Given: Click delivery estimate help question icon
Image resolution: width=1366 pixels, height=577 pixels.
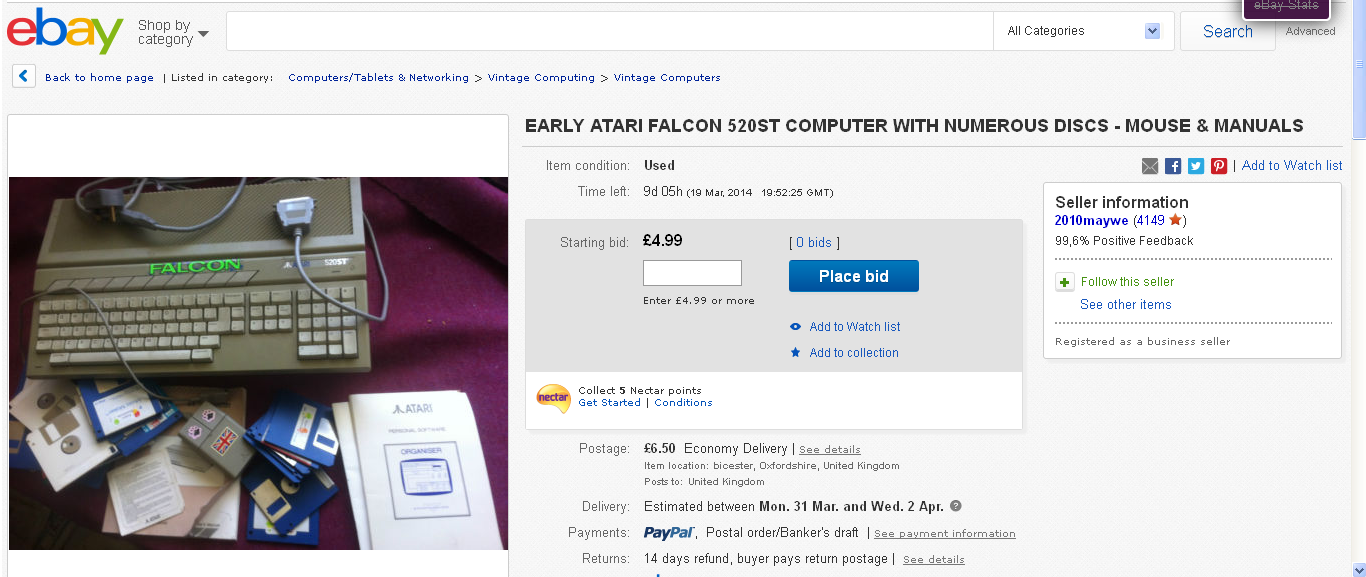Looking at the screenshot, I should [956, 506].
